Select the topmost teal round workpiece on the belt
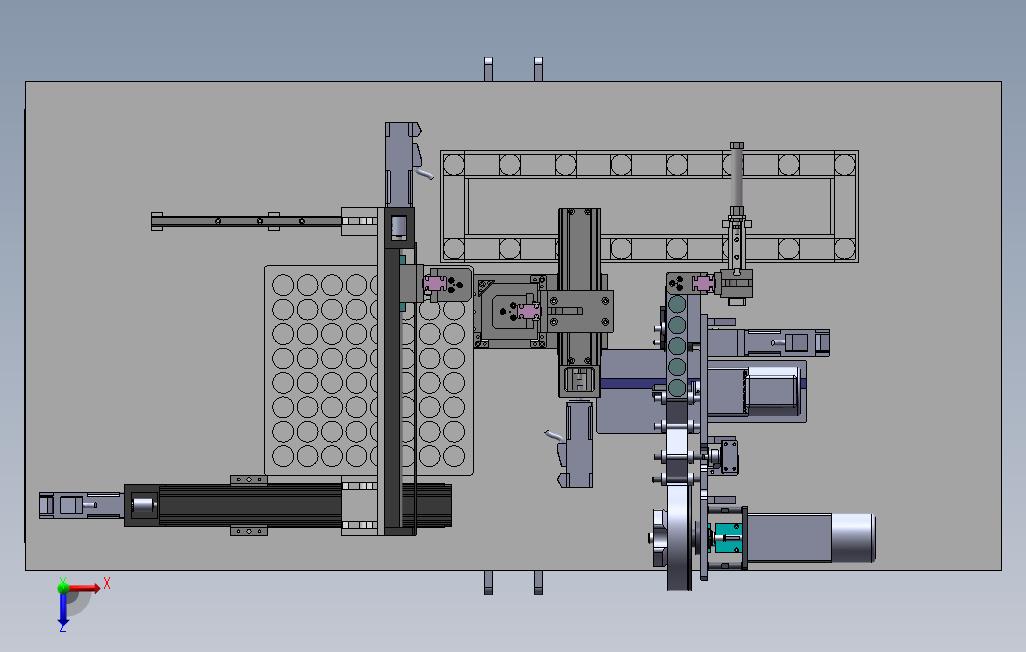Image resolution: width=1026 pixels, height=652 pixels. coord(677,304)
